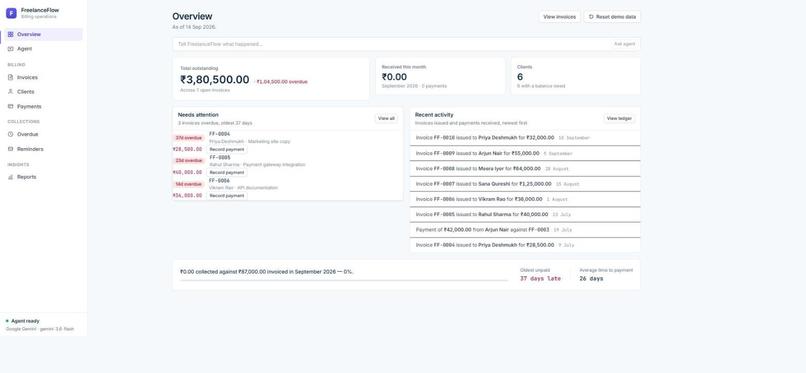Viewport: 806px width, 373px height.
Task: Open View ledger in Recent activity
Action: point(619,119)
